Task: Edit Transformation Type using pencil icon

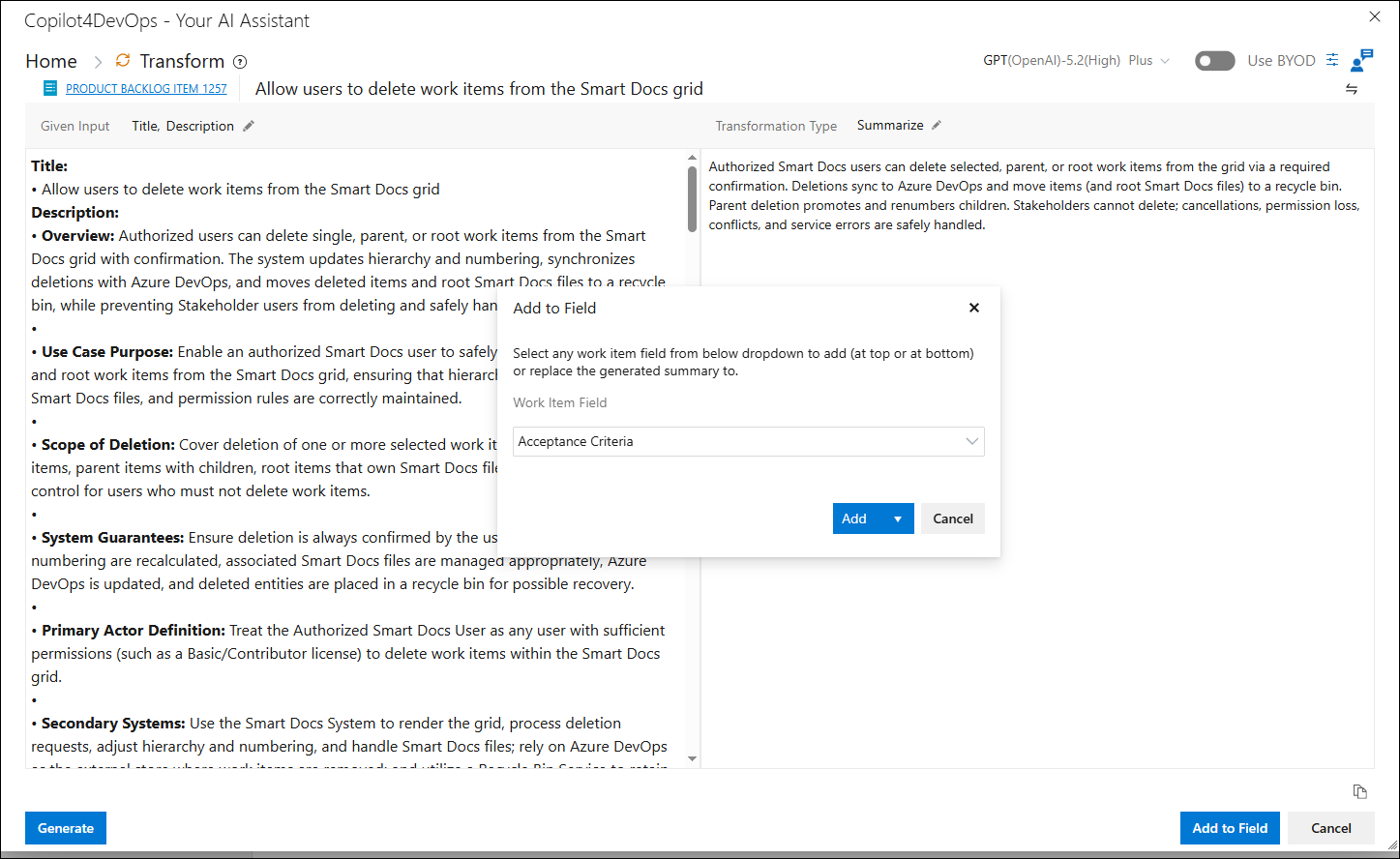Action: (936, 125)
